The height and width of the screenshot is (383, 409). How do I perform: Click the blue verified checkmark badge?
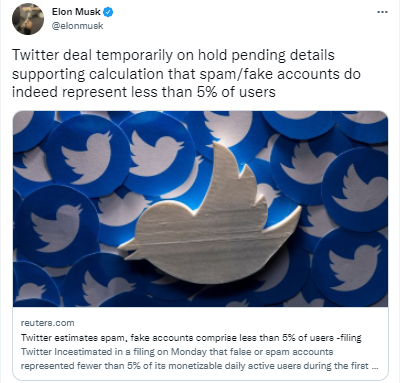click(108, 12)
